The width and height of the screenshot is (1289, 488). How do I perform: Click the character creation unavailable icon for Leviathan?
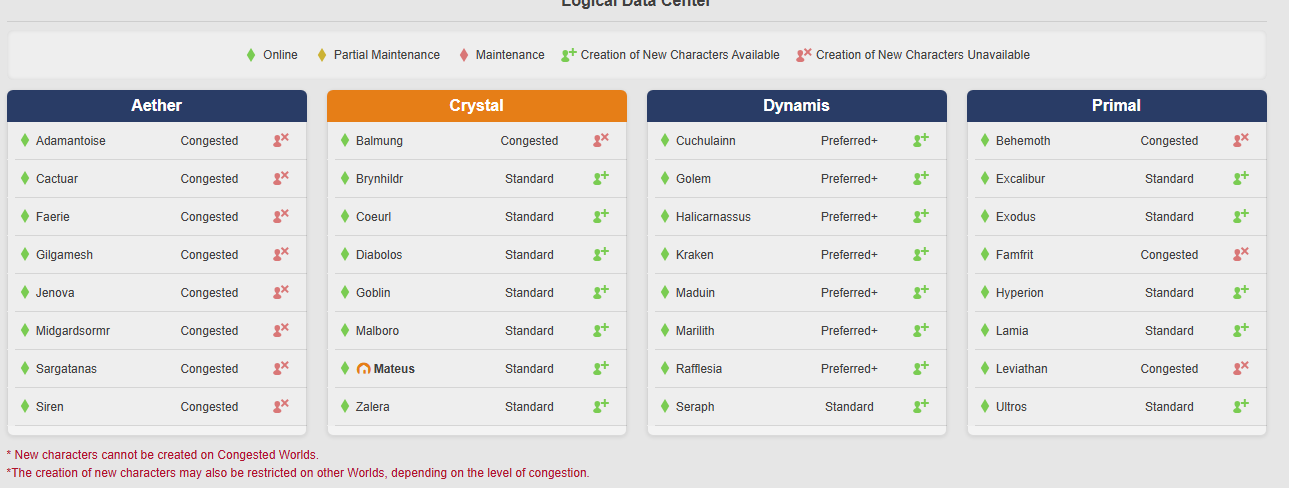1241,368
